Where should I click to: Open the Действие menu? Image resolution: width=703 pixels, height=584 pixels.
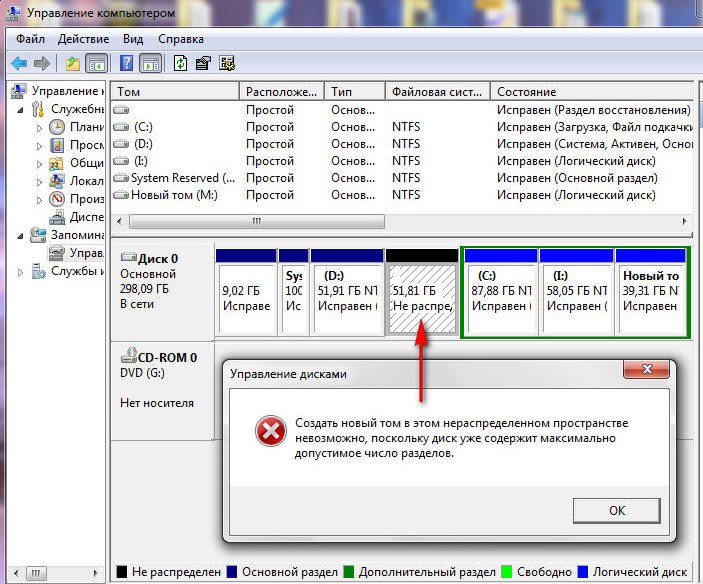click(83, 39)
